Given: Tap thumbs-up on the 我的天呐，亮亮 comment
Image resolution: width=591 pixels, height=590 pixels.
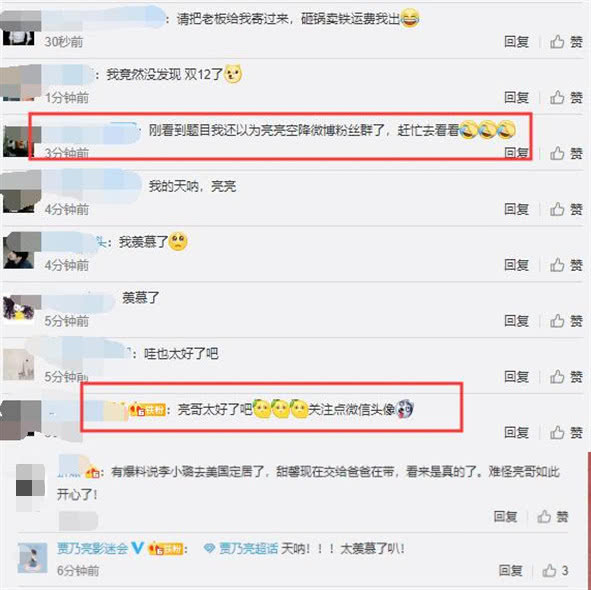Looking at the screenshot, I should (x=566, y=209).
